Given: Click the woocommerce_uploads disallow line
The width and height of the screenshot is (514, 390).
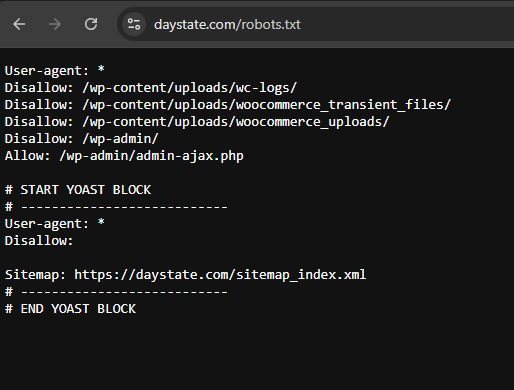Looking at the screenshot, I should point(197,122).
